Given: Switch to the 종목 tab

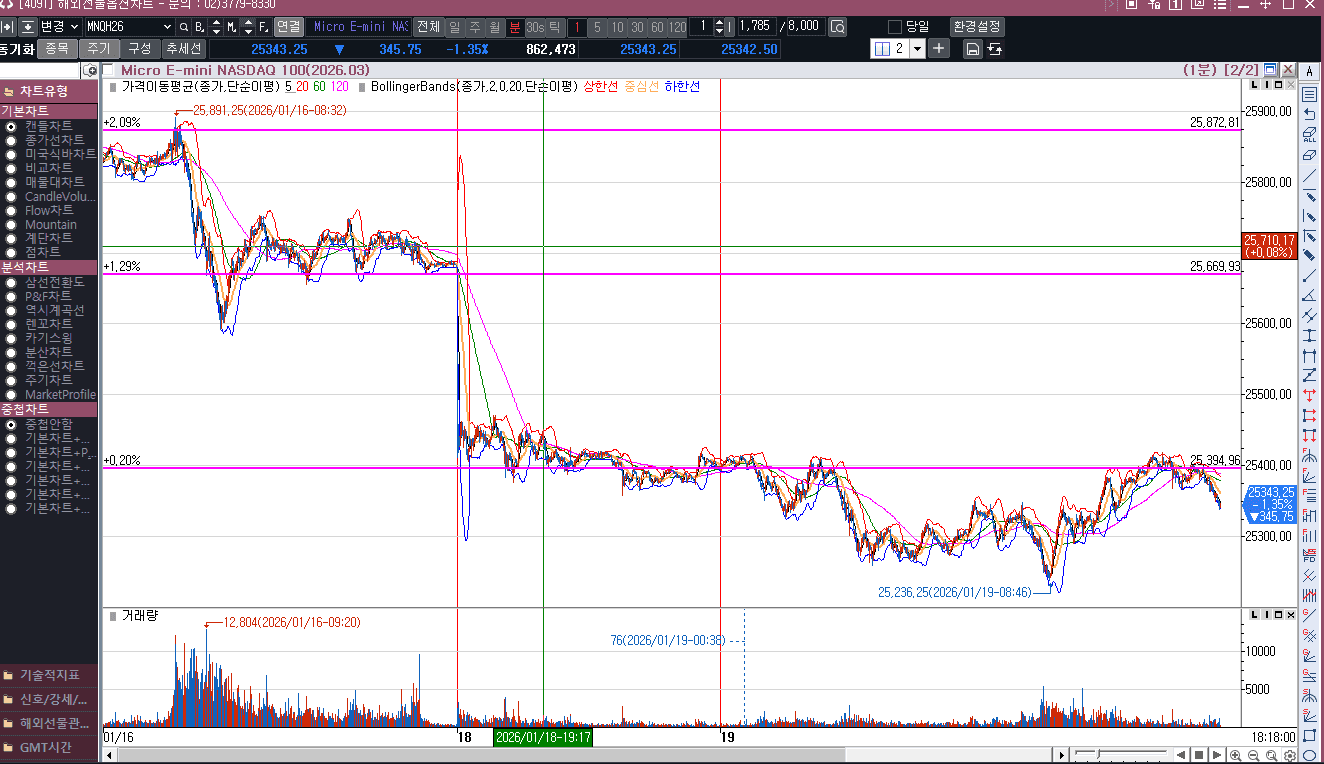Looking at the screenshot, I should point(57,48).
